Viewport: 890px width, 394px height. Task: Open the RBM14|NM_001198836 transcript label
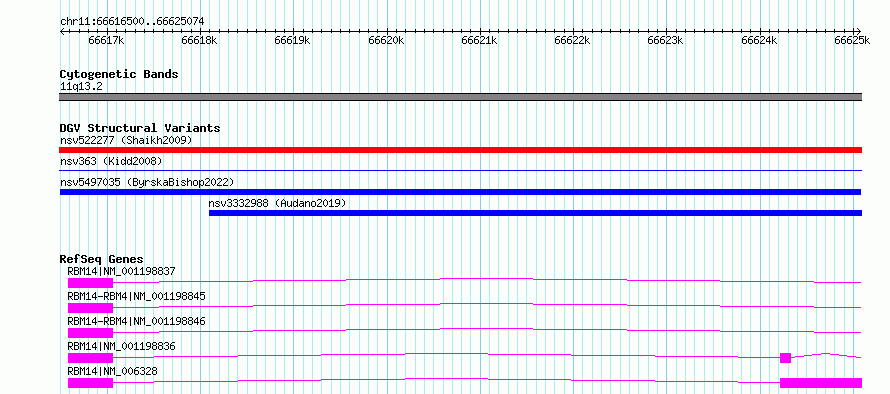(121, 346)
